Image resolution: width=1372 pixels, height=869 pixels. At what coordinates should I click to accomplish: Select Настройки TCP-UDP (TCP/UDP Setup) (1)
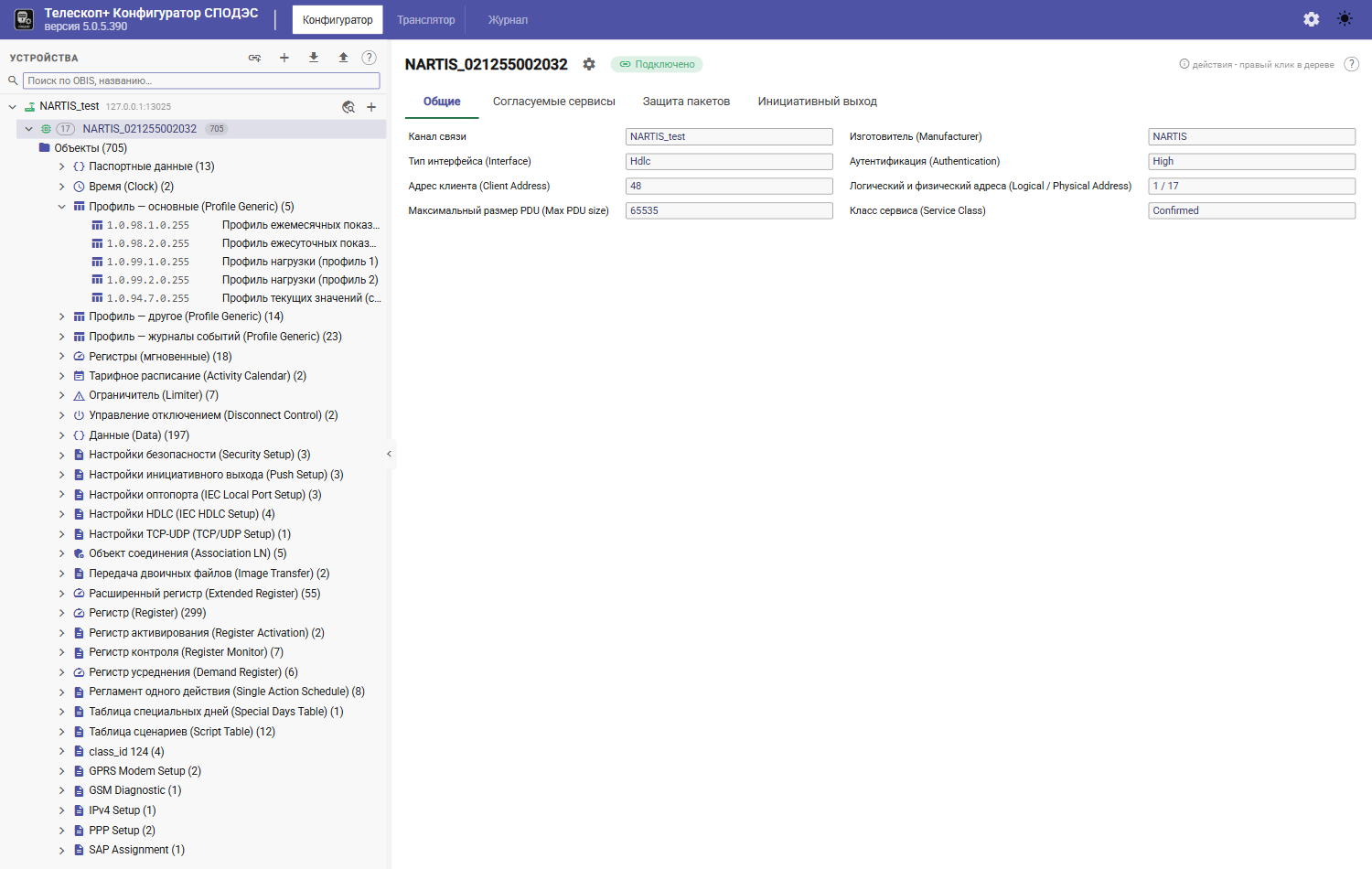[x=190, y=534]
